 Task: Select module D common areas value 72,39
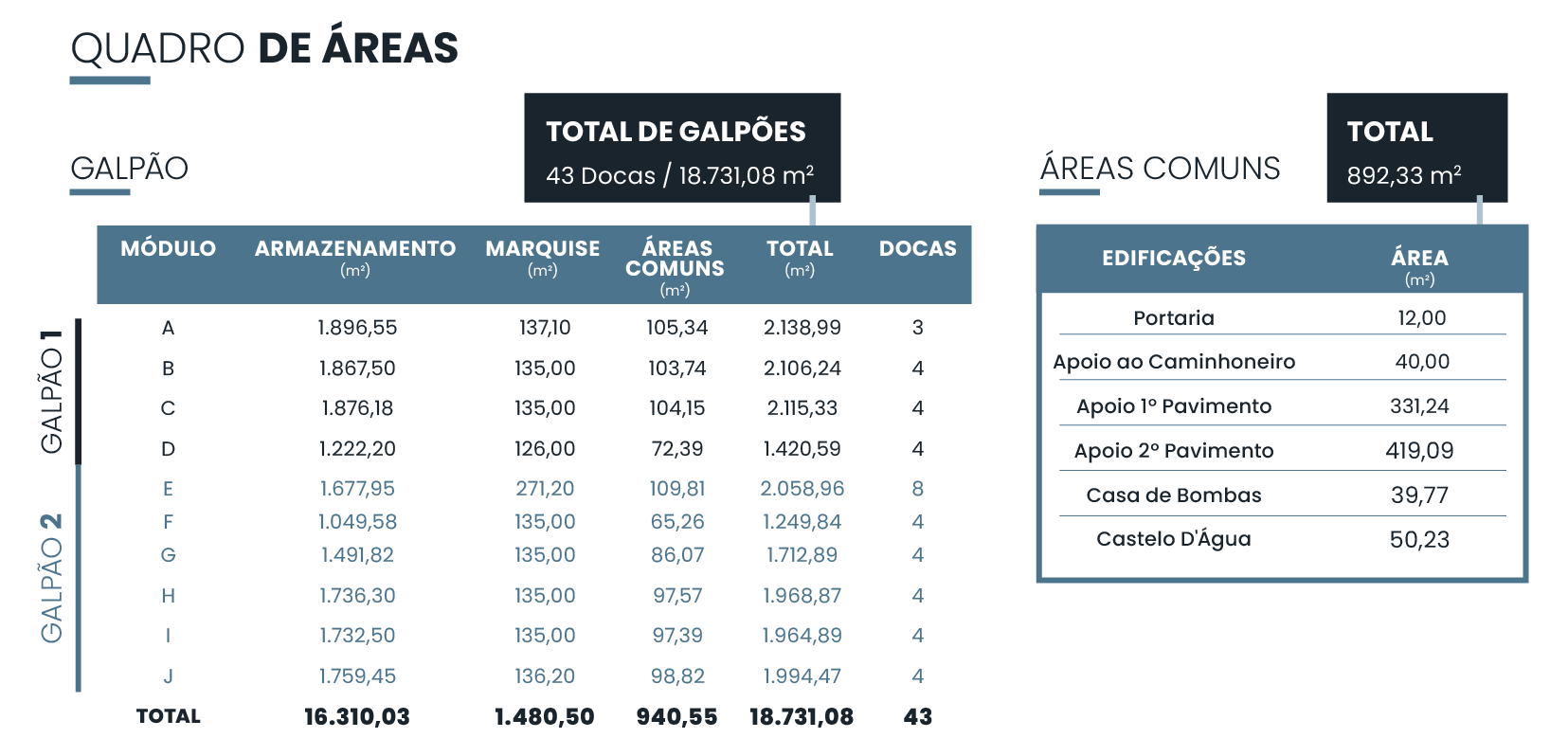pos(676,449)
